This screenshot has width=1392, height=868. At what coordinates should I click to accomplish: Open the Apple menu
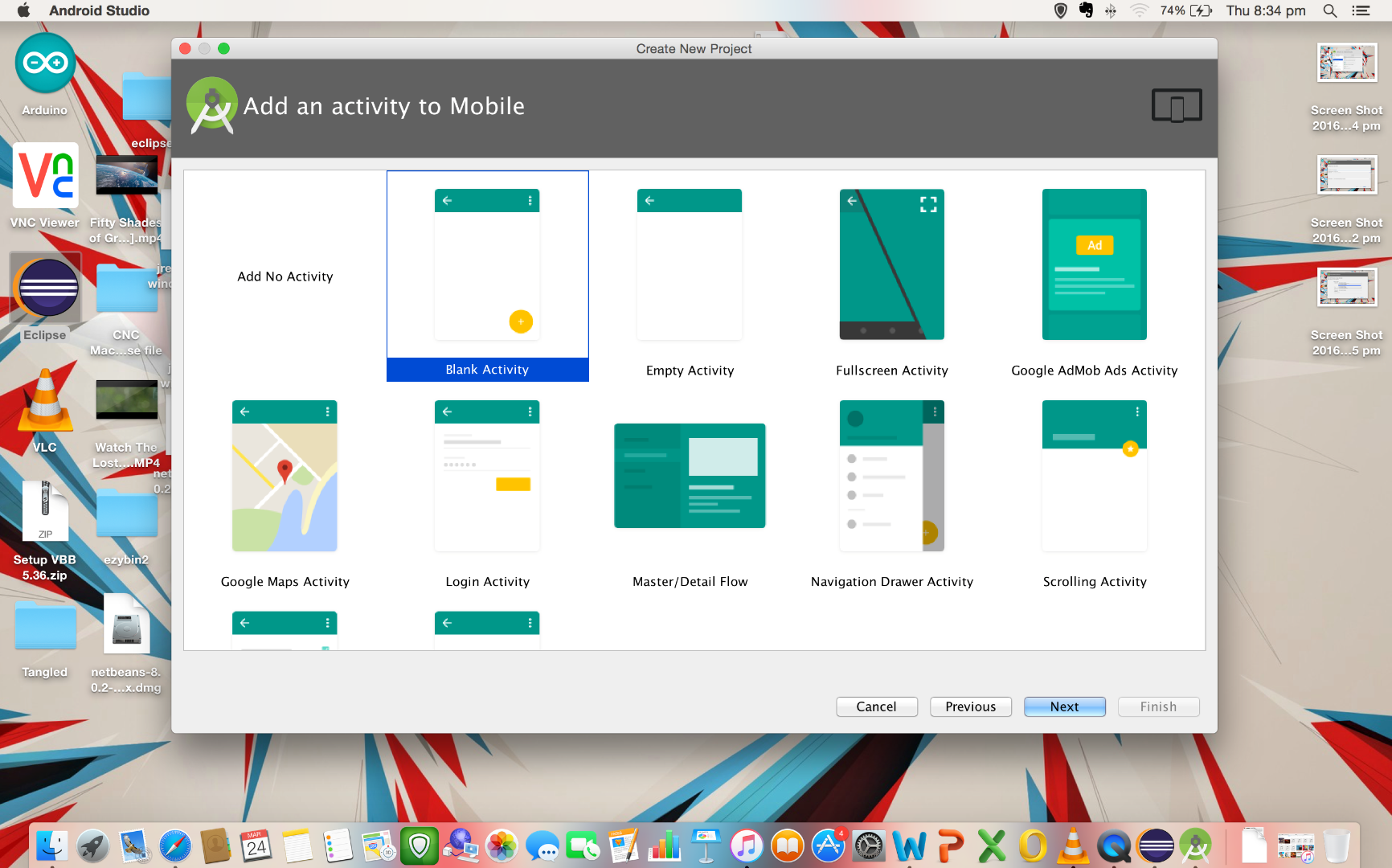pyautogui.click(x=23, y=10)
